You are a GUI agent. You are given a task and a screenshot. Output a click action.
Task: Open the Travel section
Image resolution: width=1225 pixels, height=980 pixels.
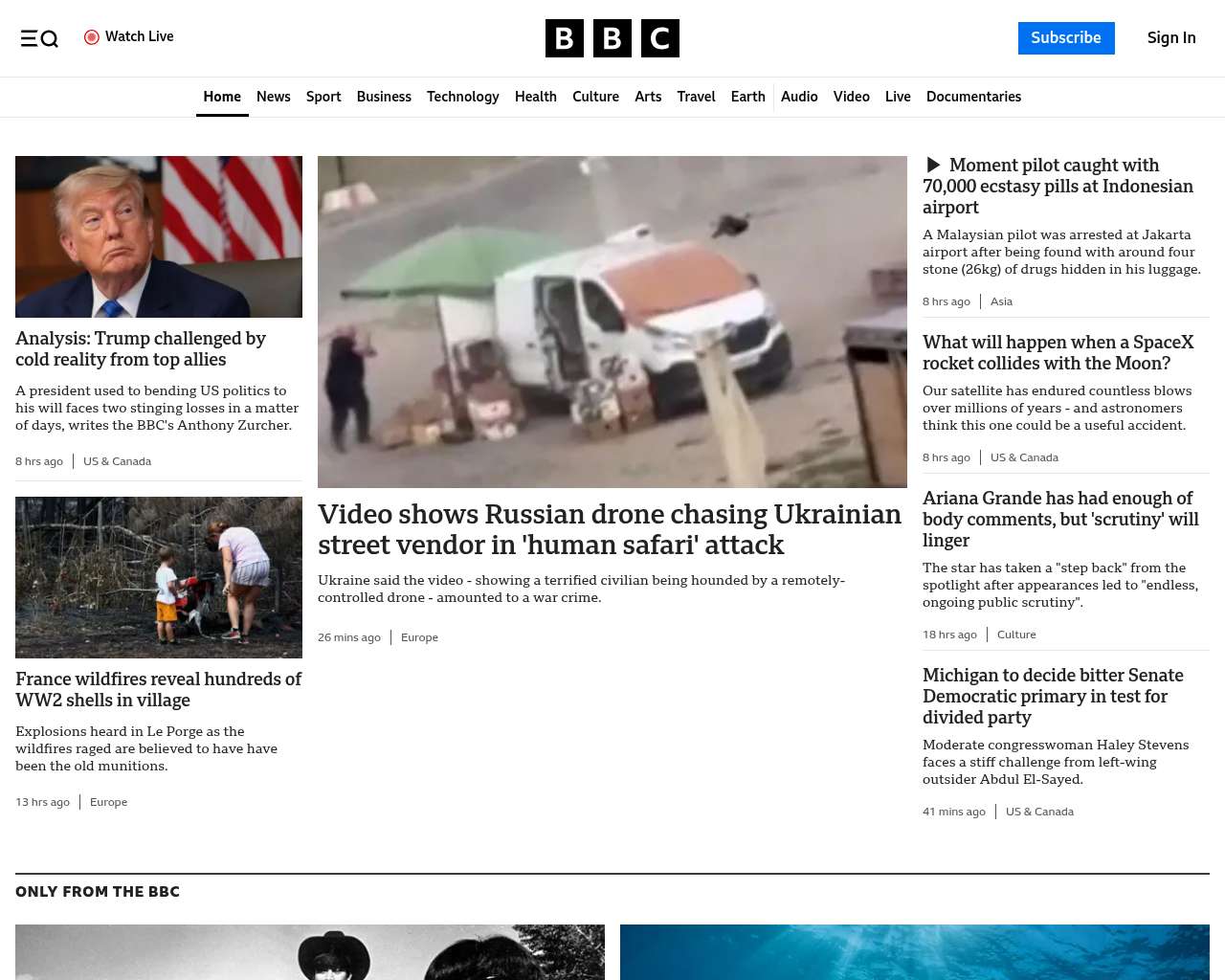coord(696,97)
